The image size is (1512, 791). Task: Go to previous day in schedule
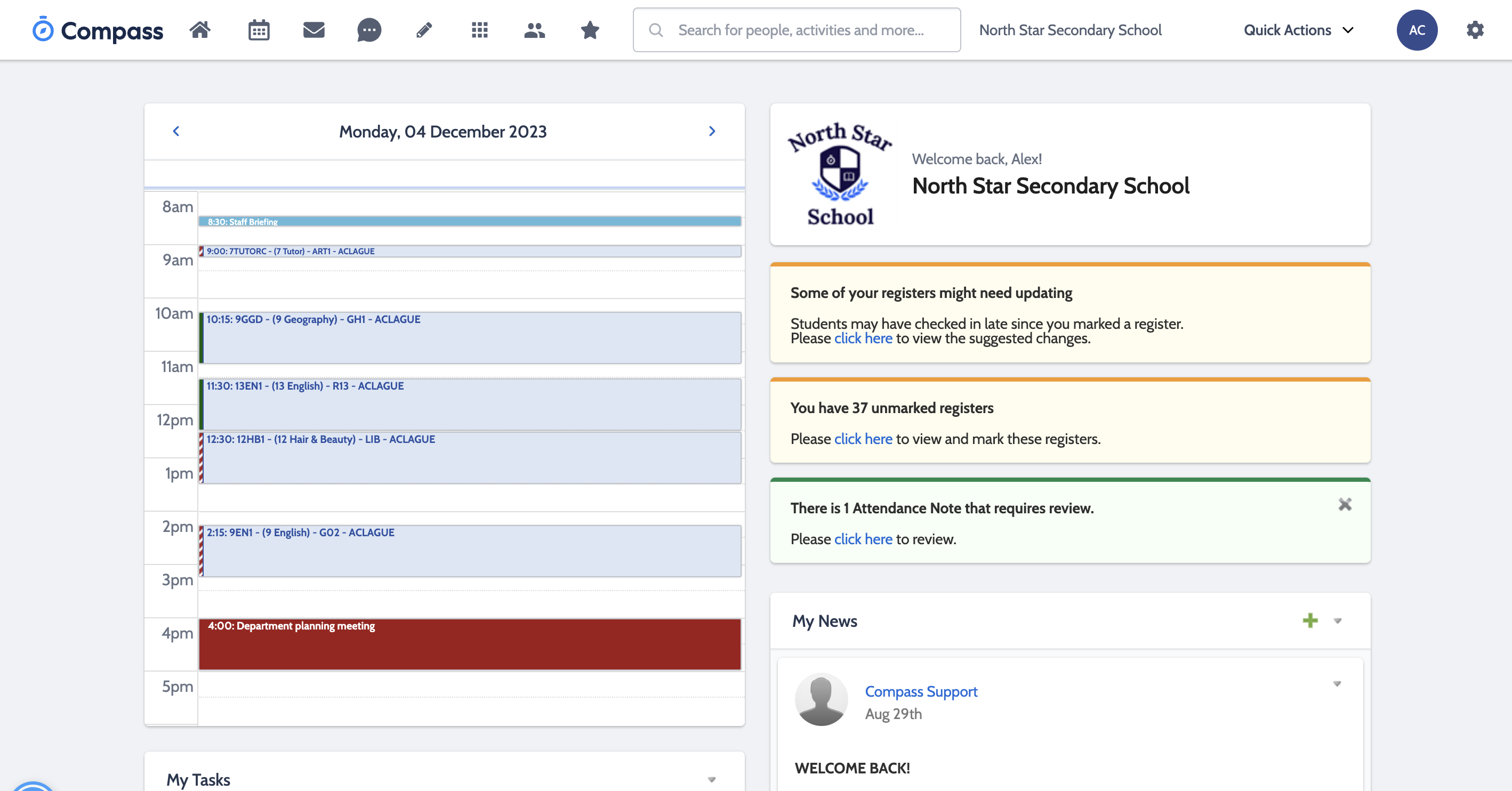coord(176,132)
